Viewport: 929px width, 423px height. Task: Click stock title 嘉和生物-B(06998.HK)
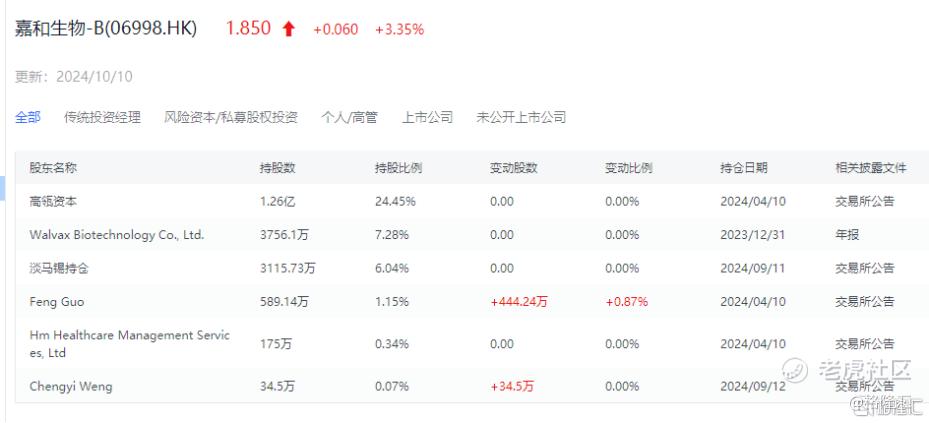(x=106, y=28)
